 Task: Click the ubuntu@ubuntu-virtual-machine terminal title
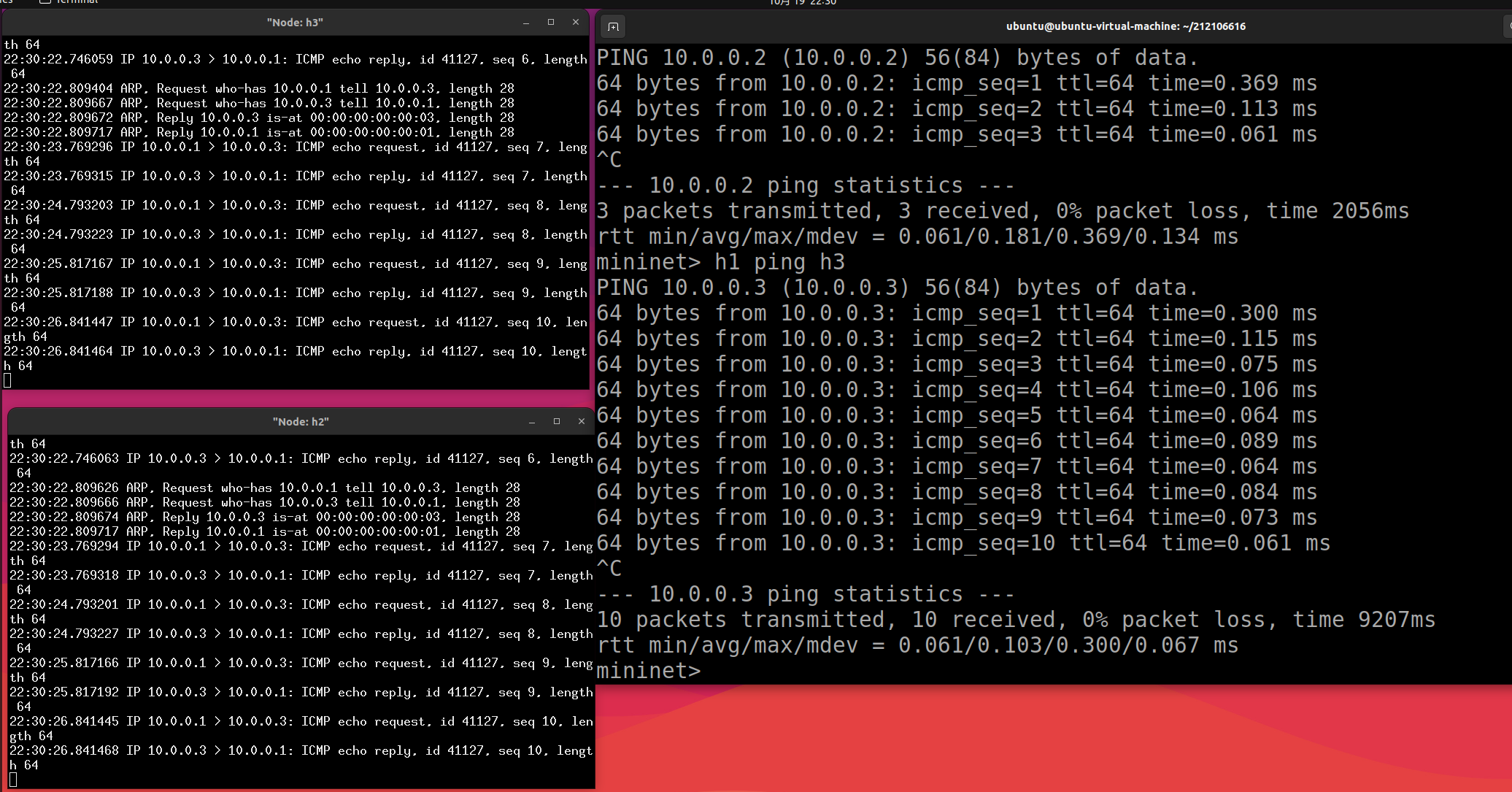[1126, 26]
